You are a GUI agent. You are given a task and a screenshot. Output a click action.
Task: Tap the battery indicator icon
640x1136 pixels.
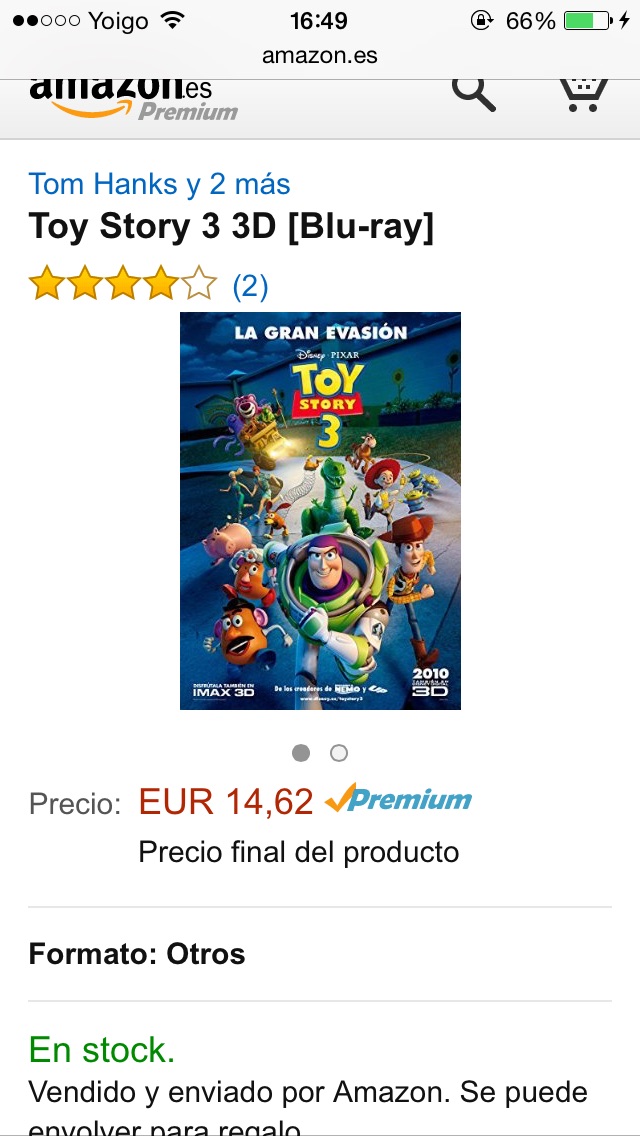[588, 20]
